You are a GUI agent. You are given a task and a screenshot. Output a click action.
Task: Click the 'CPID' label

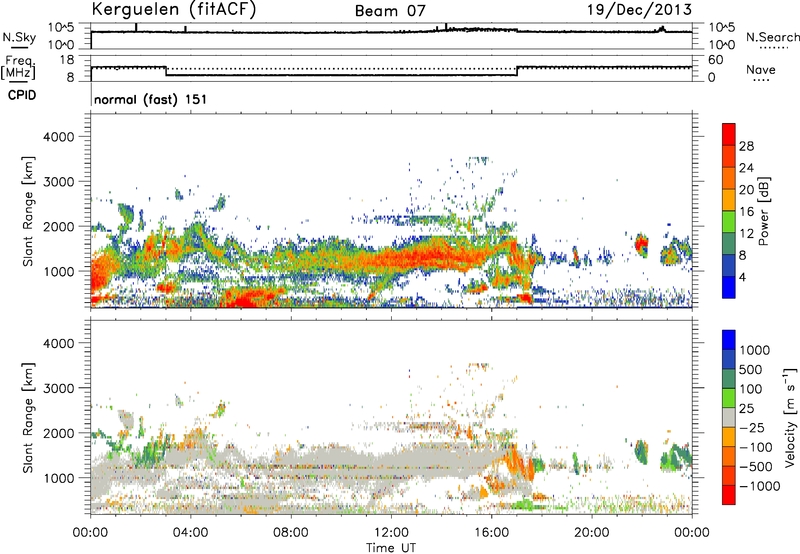[x=22, y=95]
